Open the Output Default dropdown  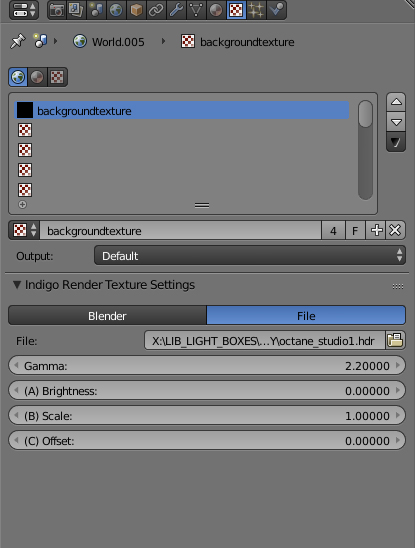pyautogui.click(x=250, y=255)
